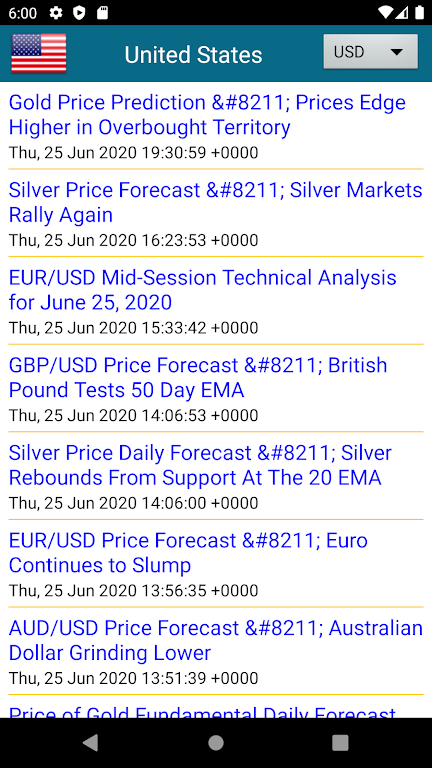432x768 pixels.
Task: Tap the Android home circle button
Action: click(216, 743)
